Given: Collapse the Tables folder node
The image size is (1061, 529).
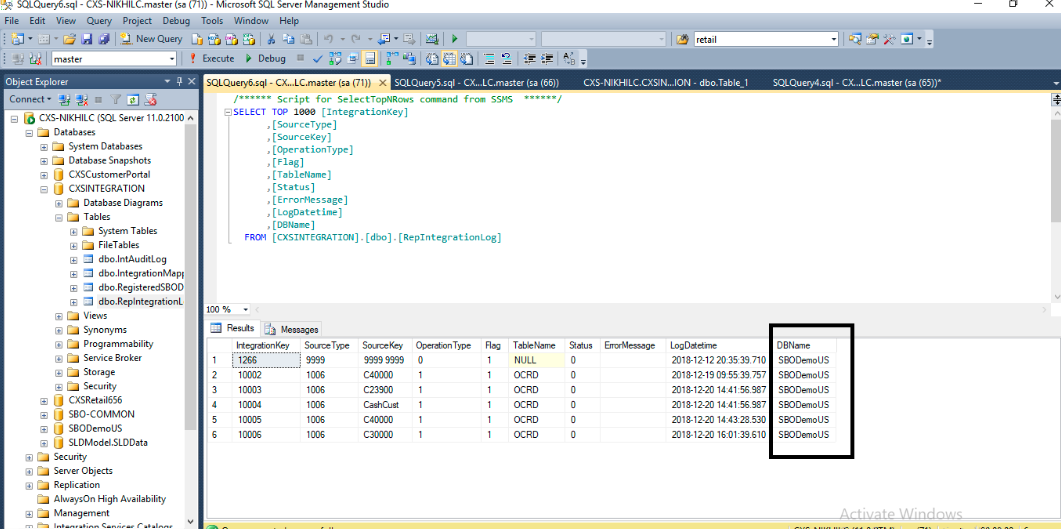Looking at the screenshot, I should pyautogui.click(x=59, y=217).
